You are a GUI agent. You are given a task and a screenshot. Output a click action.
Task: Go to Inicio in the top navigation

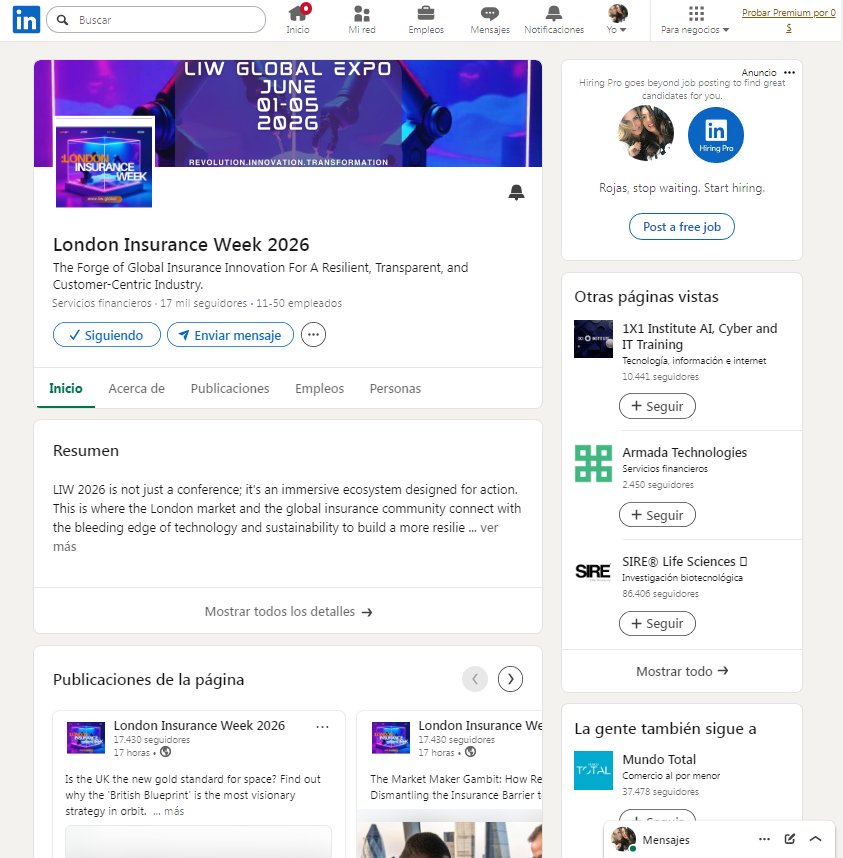pyautogui.click(x=298, y=20)
